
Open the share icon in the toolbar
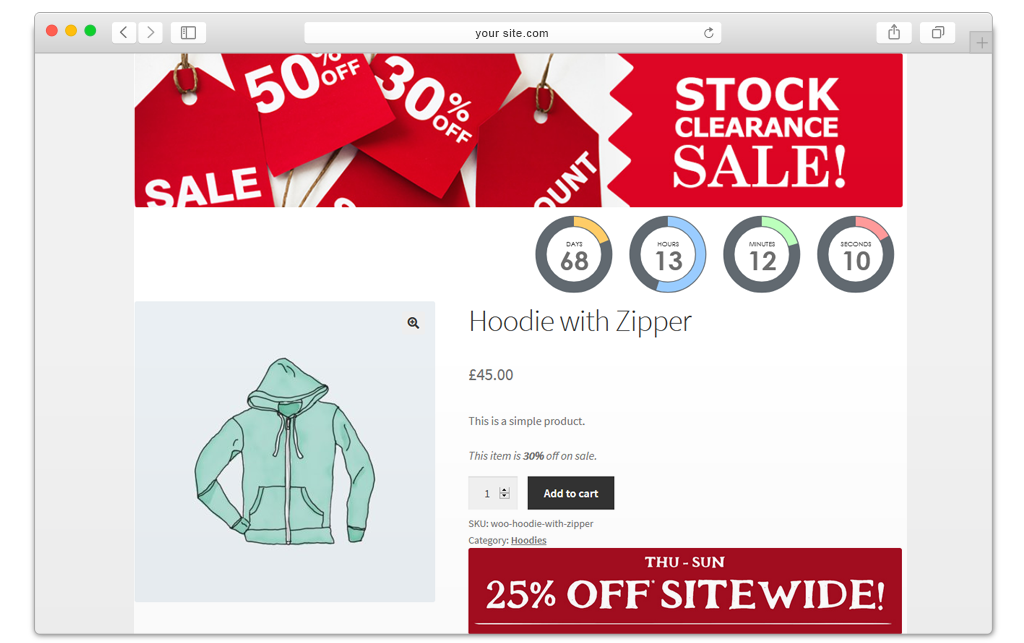click(x=894, y=32)
